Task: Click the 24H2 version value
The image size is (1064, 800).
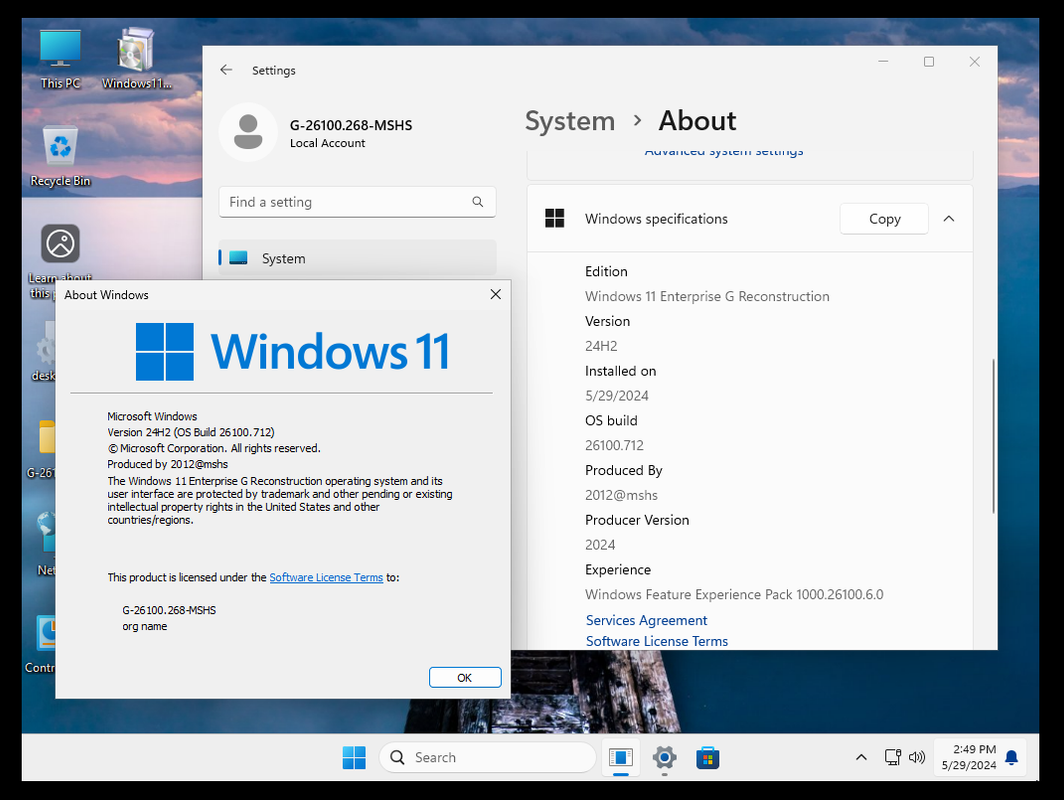Action: coord(601,346)
